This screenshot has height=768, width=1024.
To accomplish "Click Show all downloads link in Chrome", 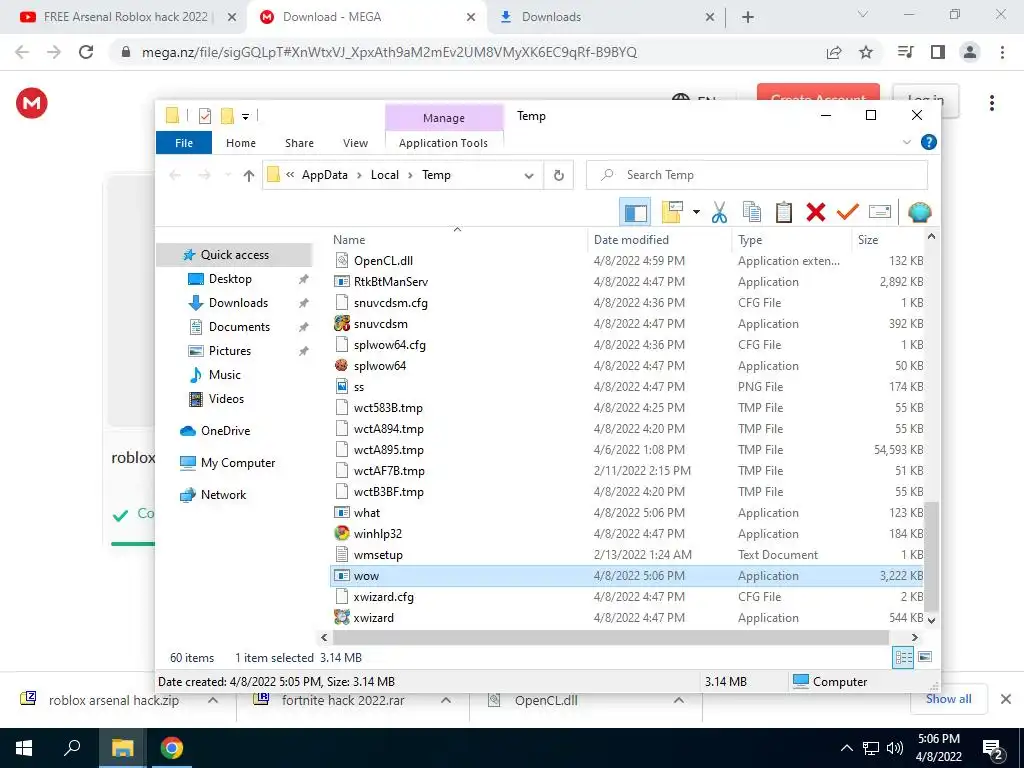I will 948,699.
